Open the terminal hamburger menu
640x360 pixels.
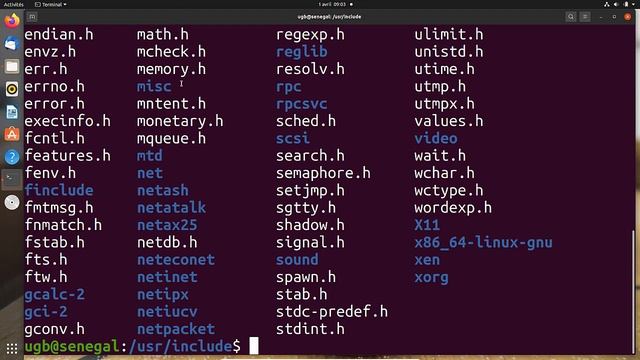[x=585, y=17]
